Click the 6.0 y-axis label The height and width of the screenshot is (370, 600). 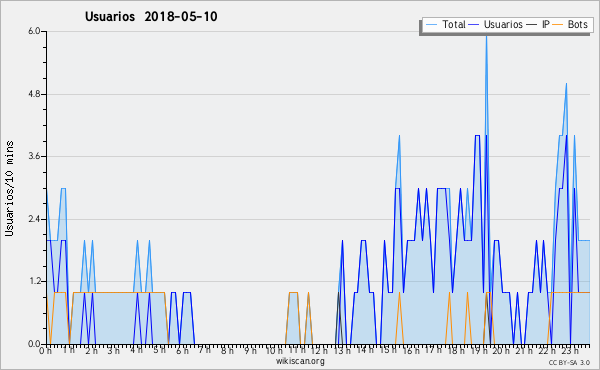[34, 31]
